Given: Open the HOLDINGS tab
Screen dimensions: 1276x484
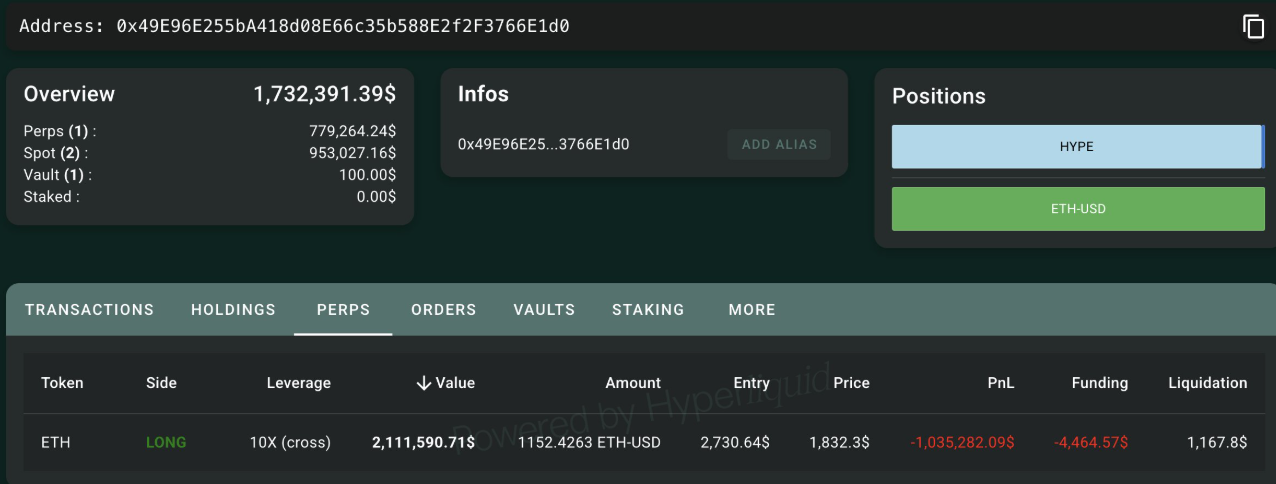Looking at the screenshot, I should 233,310.
